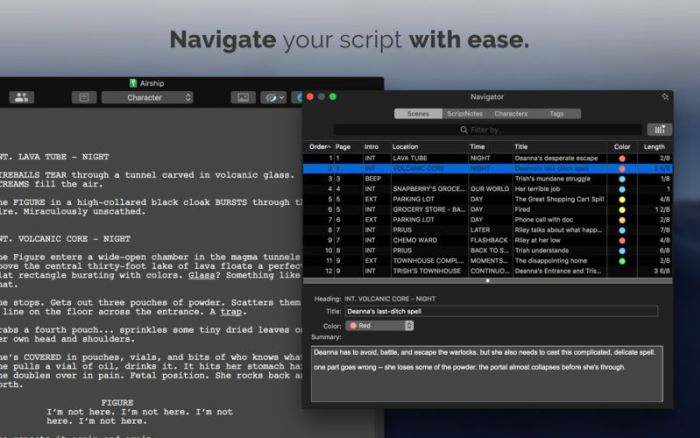Open the Color dropdown set to Red

(379, 326)
